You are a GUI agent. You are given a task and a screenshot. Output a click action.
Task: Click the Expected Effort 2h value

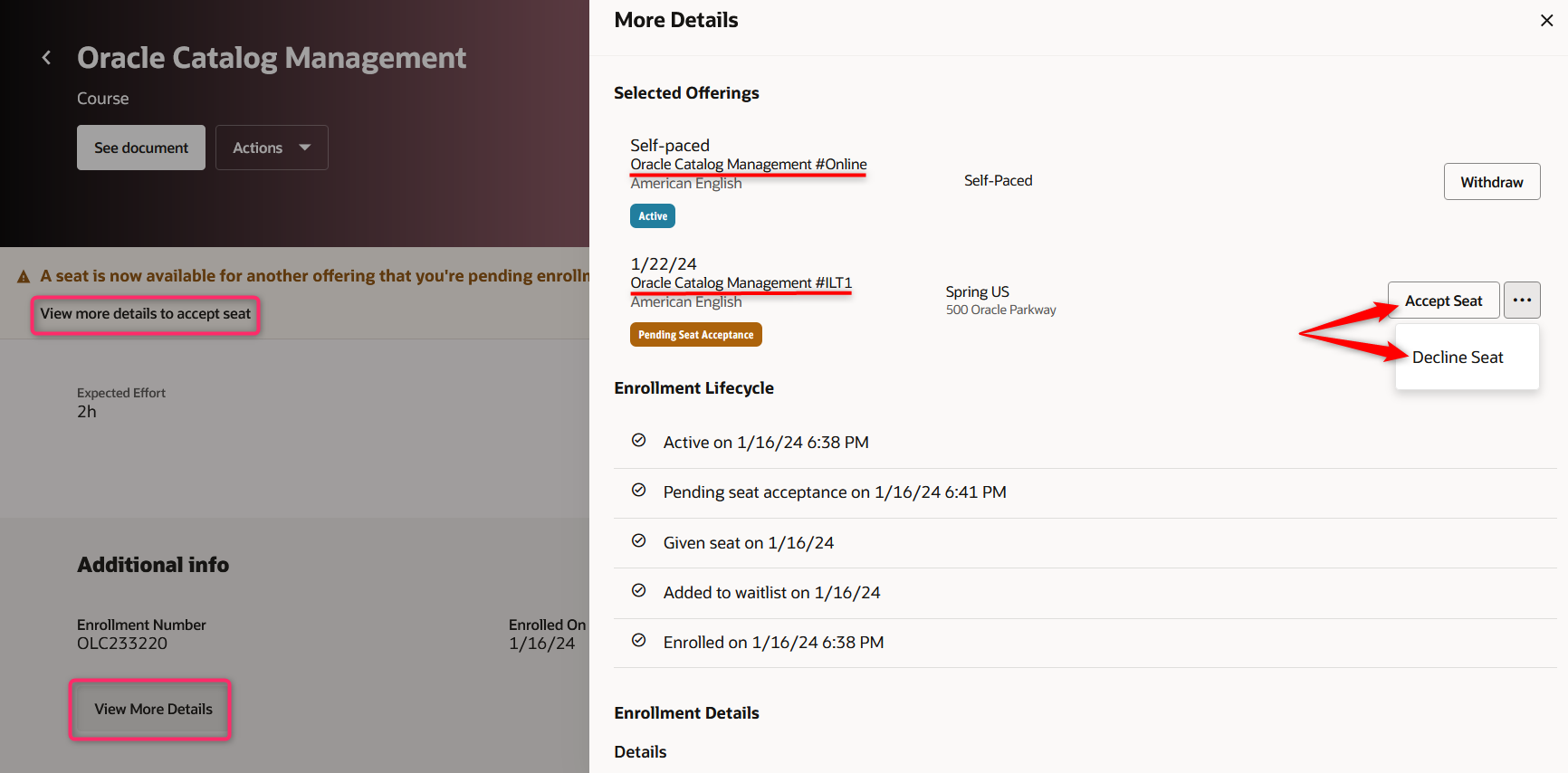click(87, 412)
